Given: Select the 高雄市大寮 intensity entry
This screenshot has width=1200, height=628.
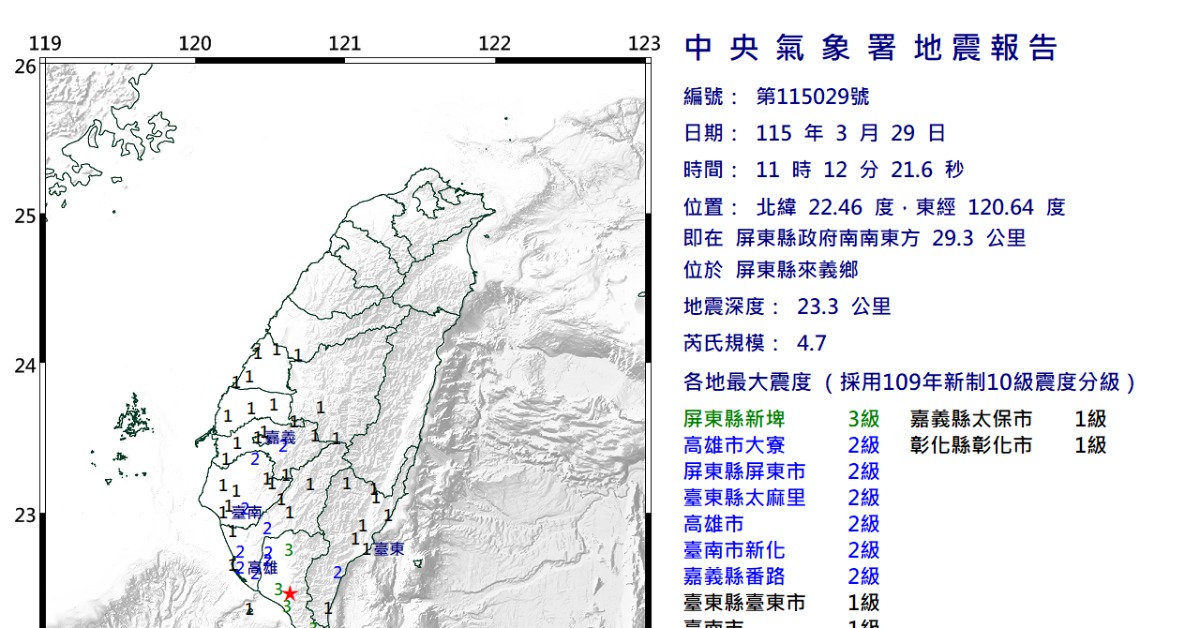Looking at the screenshot, I should pyautogui.click(x=781, y=445).
